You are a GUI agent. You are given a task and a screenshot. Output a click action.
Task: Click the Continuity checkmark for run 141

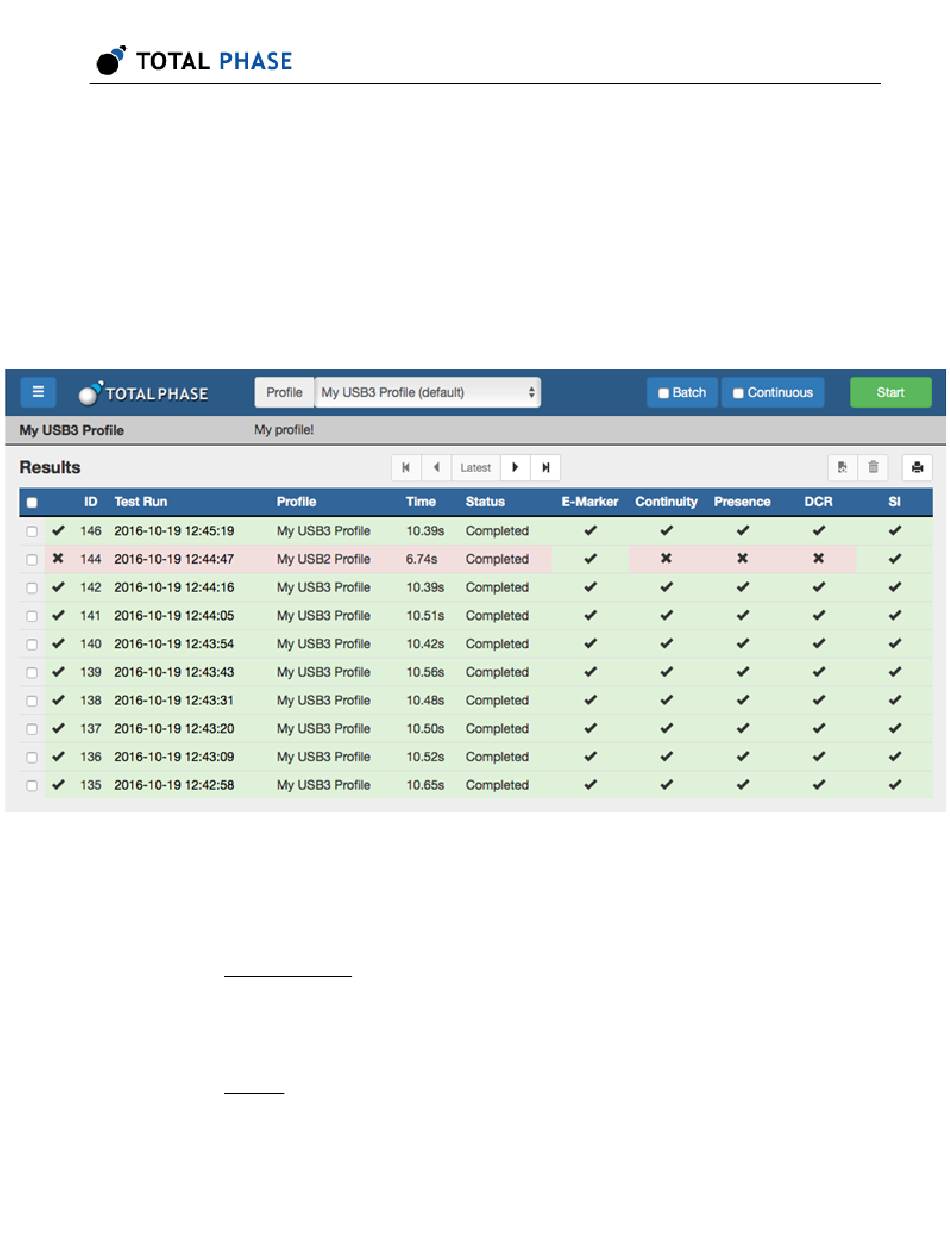(x=666, y=616)
